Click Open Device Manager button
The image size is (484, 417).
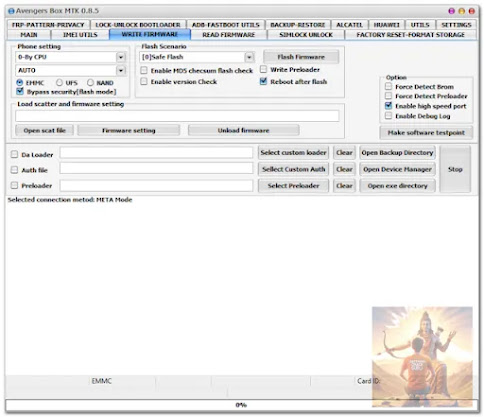point(397,169)
